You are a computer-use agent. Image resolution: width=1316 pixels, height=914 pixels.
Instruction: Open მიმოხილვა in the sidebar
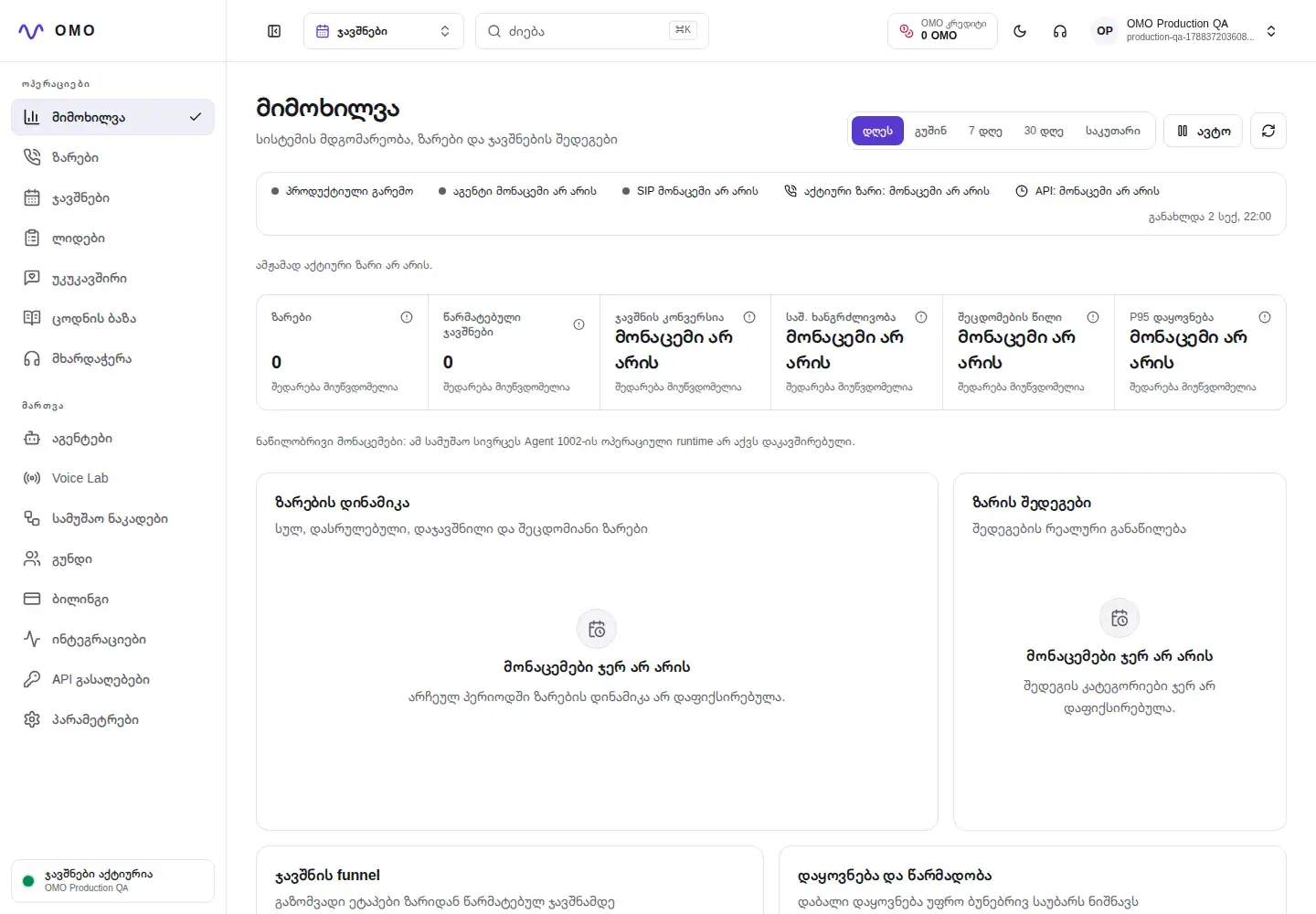coord(113,117)
